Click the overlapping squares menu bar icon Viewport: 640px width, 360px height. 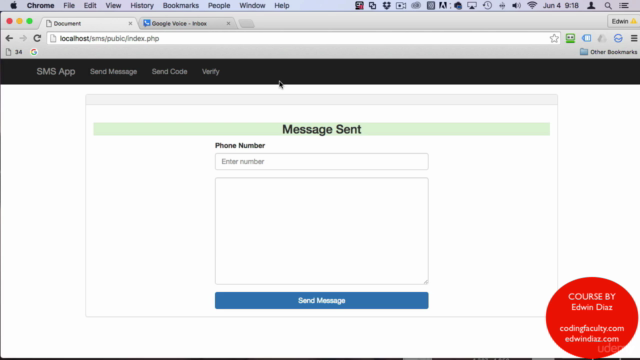point(372,6)
